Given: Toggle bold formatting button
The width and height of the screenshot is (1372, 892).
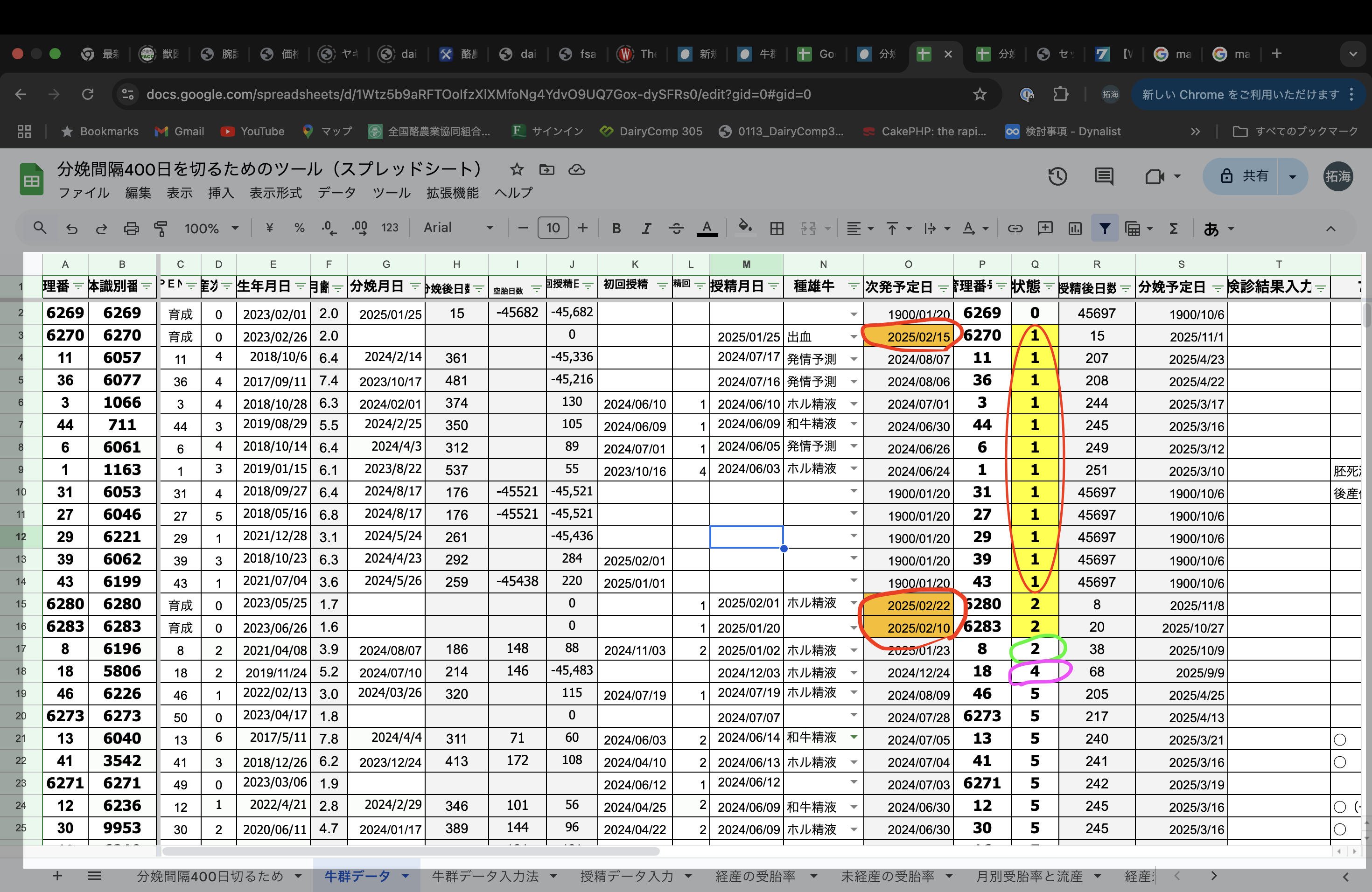Looking at the screenshot, I should tap(616, 229).
